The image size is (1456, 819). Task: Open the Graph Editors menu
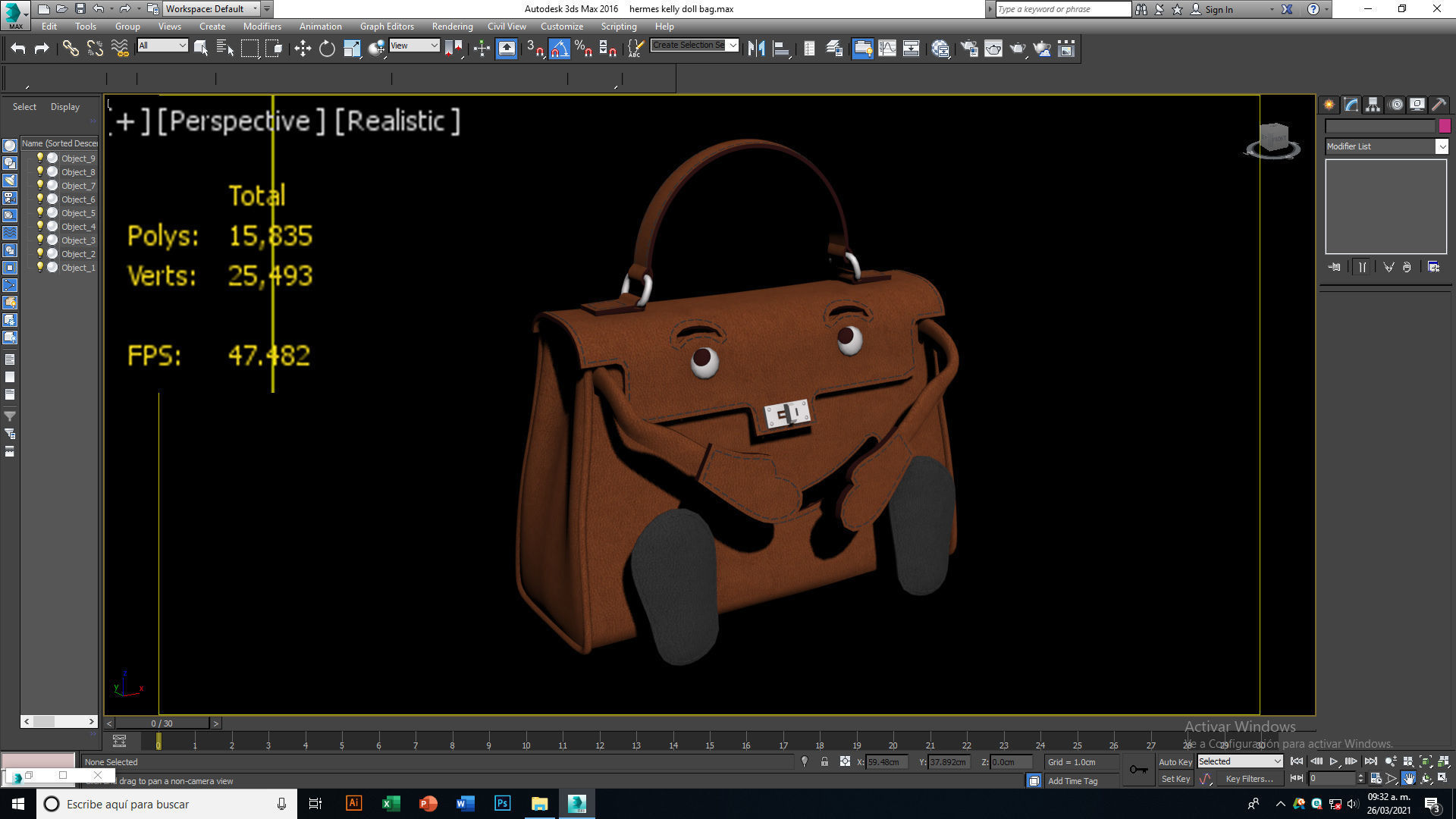pyautogui.click(x=387, y=26)
